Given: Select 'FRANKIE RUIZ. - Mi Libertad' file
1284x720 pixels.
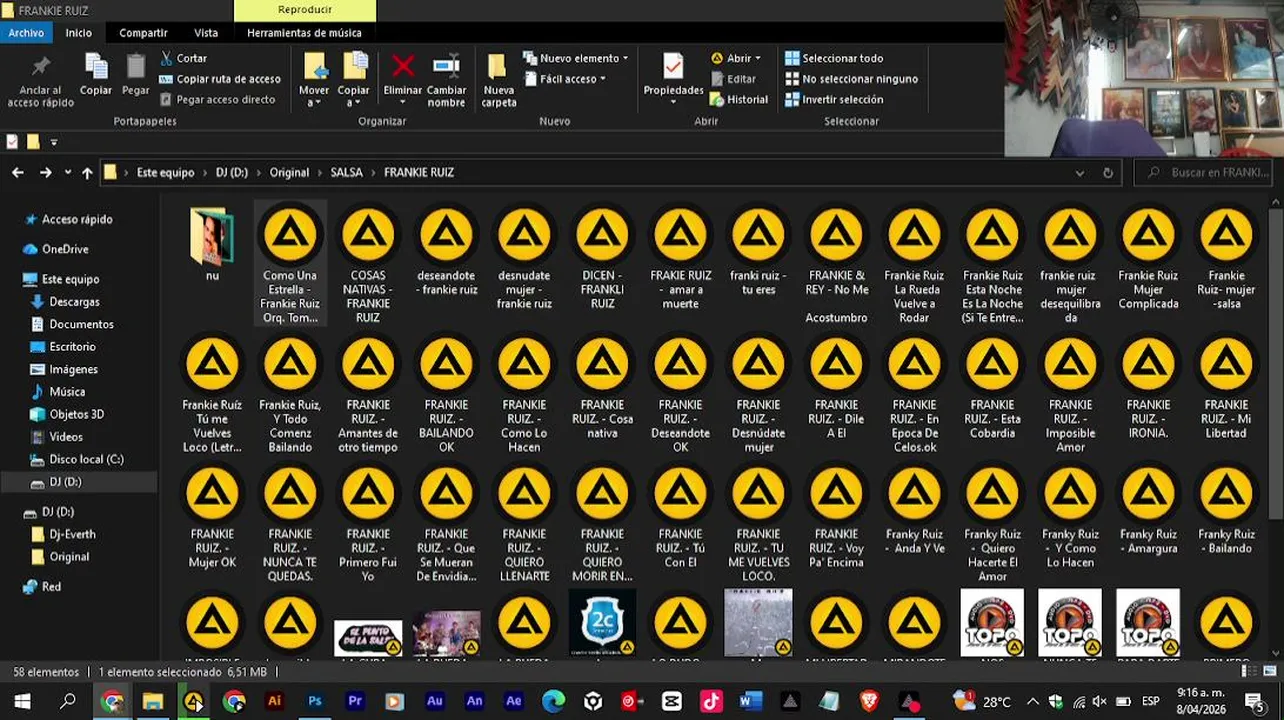Looking at the screenshot, I should pyautogui.click(x=1226, y=388).
